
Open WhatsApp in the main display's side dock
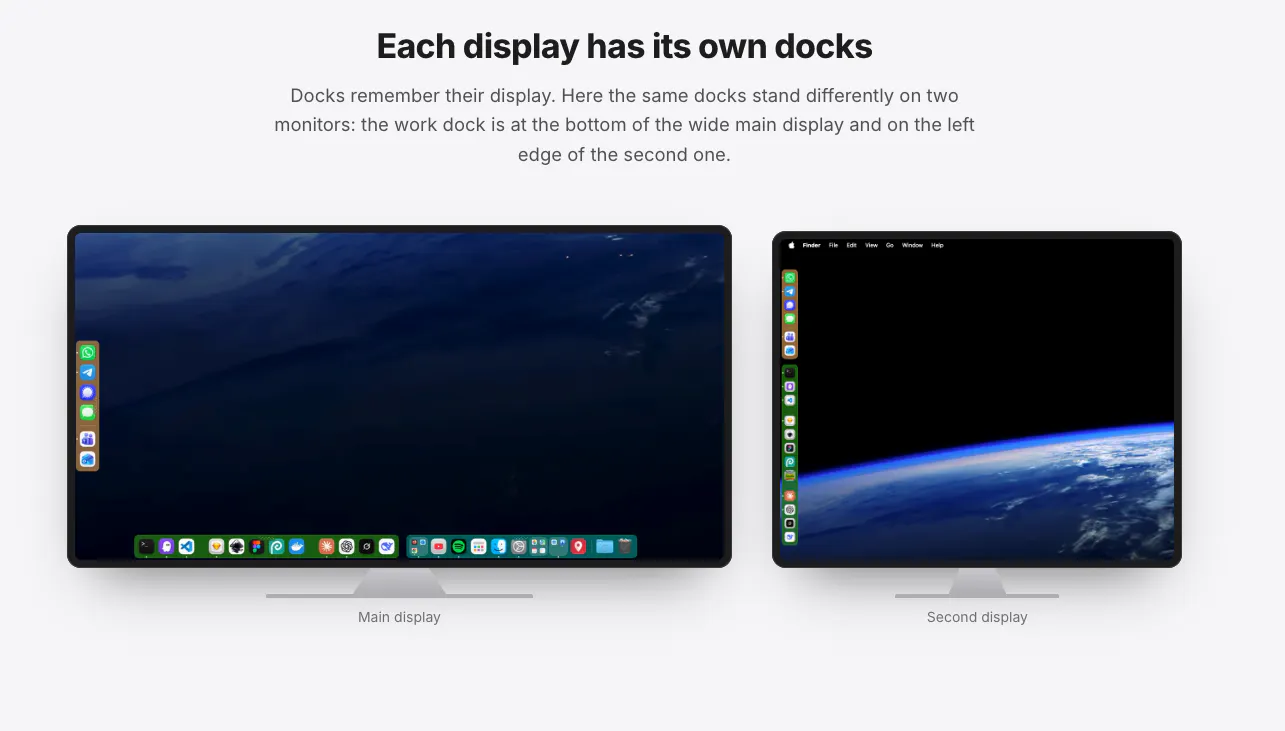click(88, 352)
